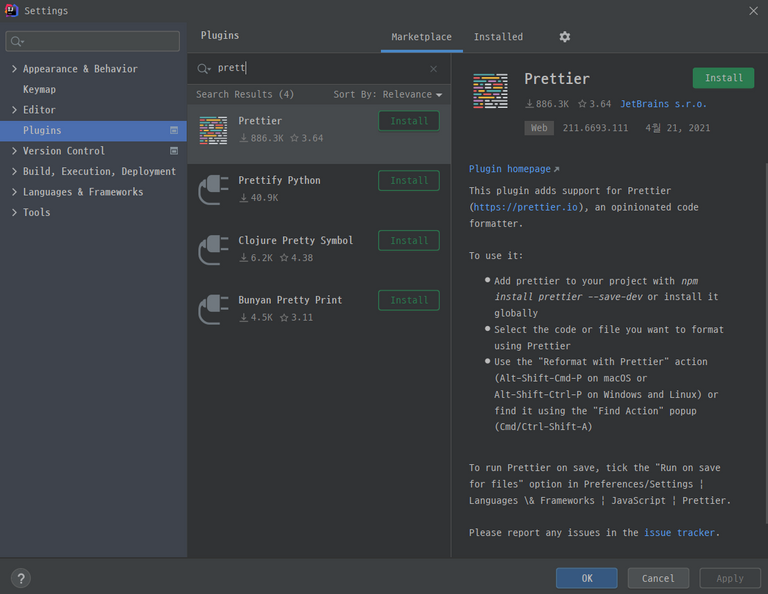Expand Build, Execution, Deployment section
The image size is (768, 594).
pos(14,171)
